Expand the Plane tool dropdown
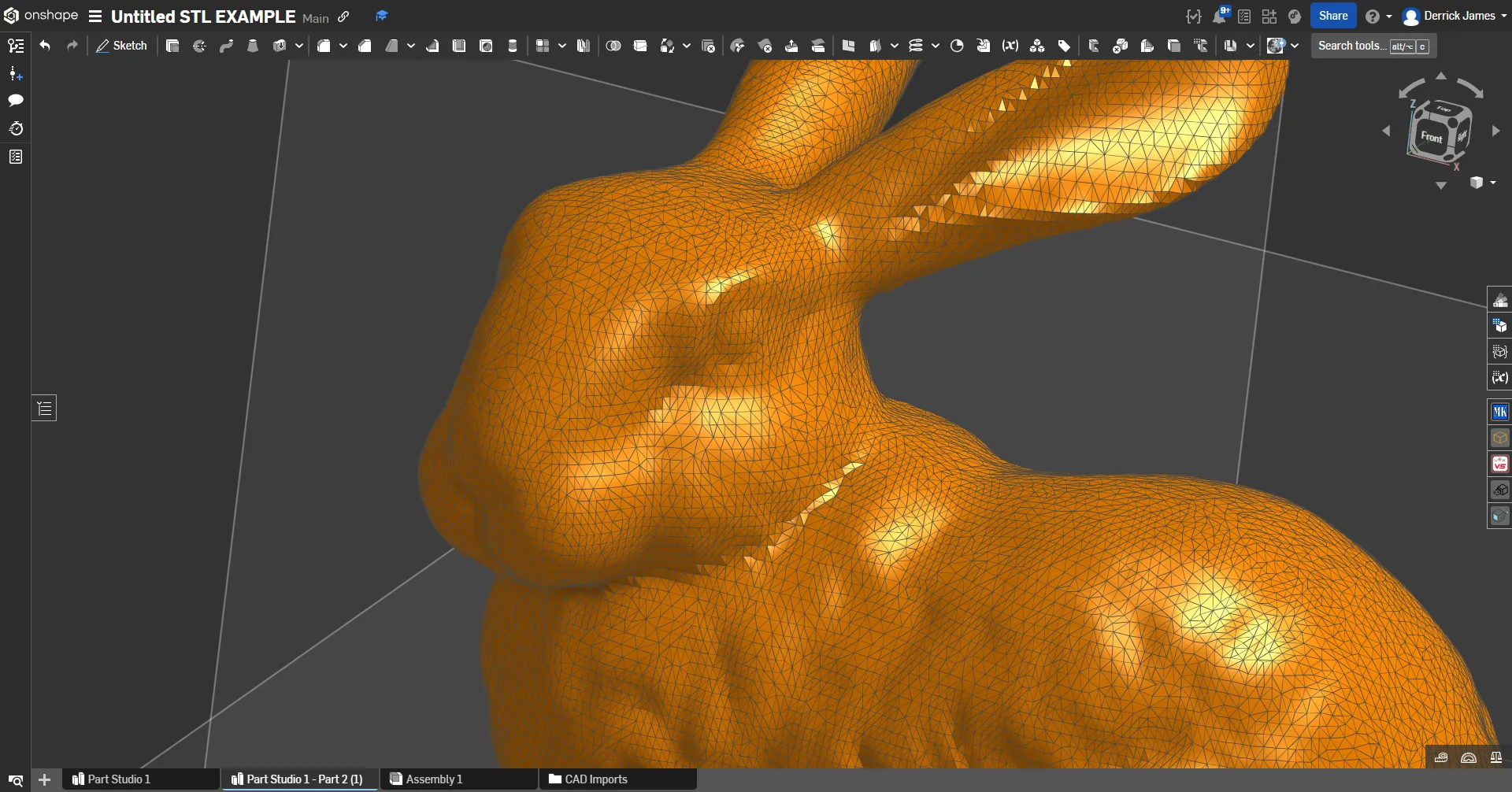 895,46
